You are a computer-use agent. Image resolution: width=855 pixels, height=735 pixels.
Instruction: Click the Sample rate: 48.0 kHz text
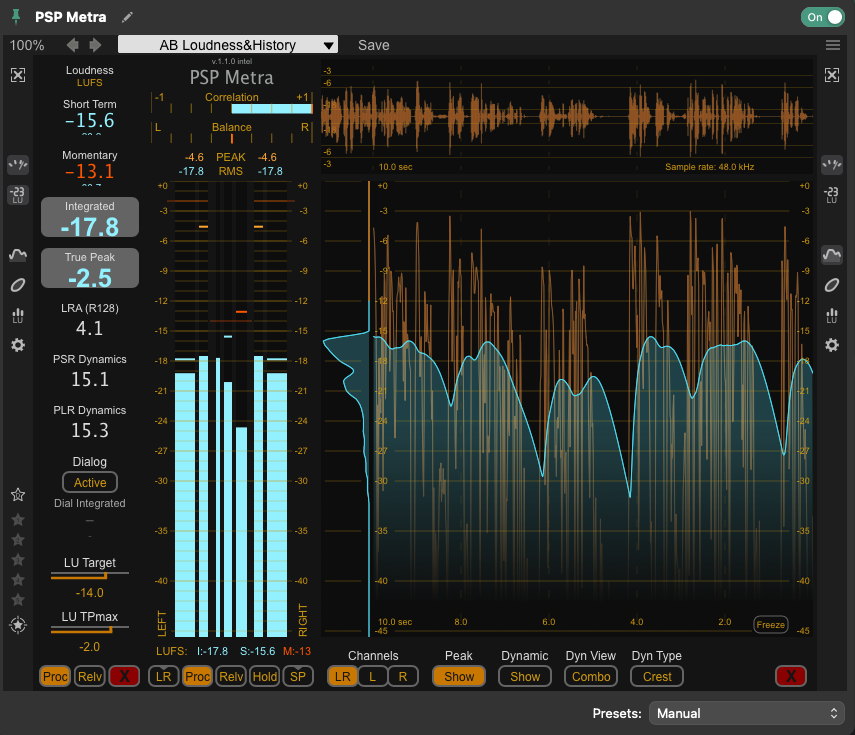coord(709,167)
